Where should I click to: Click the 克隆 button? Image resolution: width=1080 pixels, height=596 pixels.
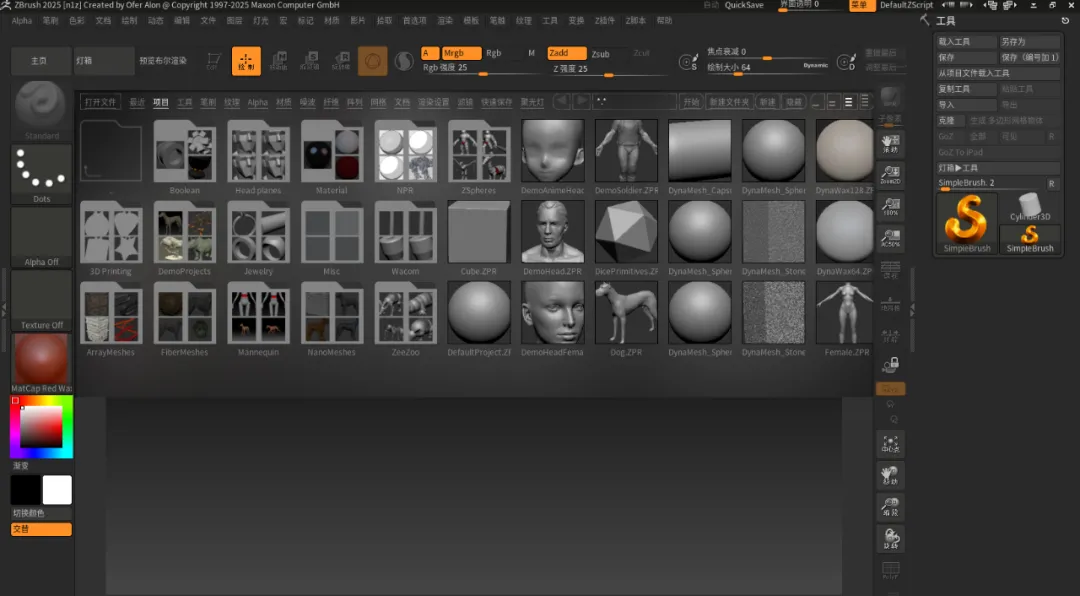[x=951, y=121]
